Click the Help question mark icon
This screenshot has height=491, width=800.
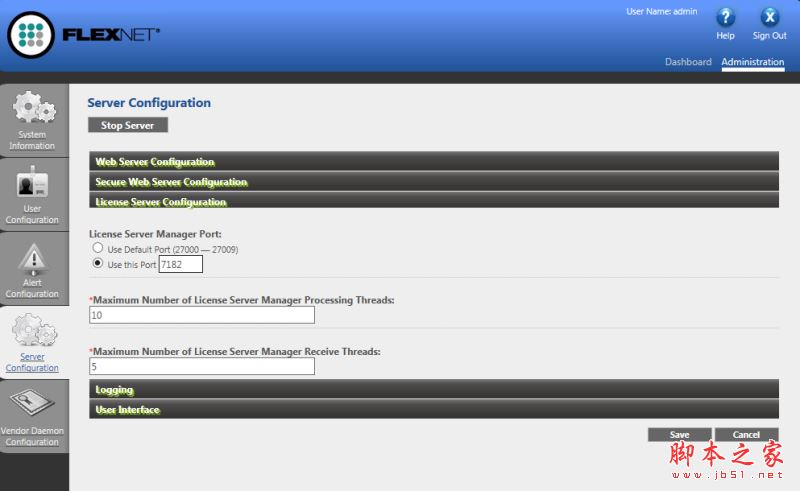pos(726,17)
